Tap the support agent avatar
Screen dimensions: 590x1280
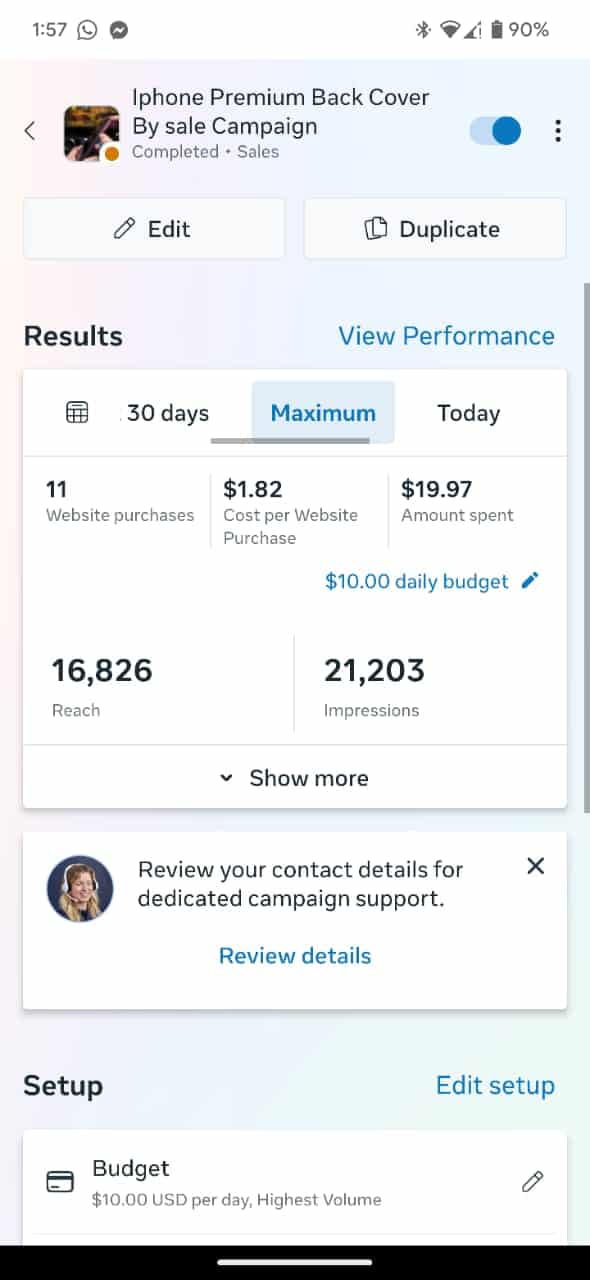pos(80,888)
